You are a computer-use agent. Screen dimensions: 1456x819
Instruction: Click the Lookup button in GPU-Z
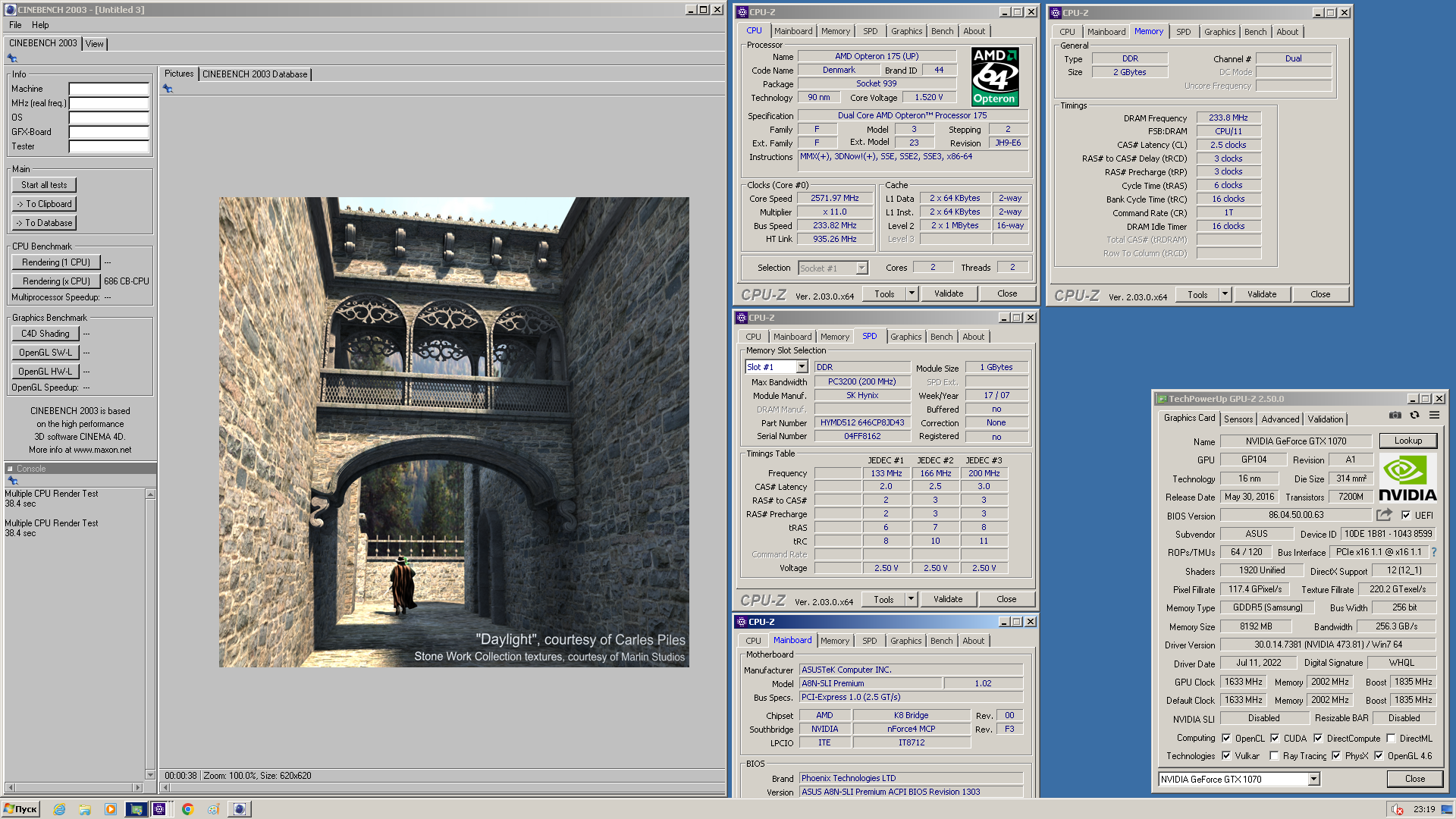[x=1407, y=441]
